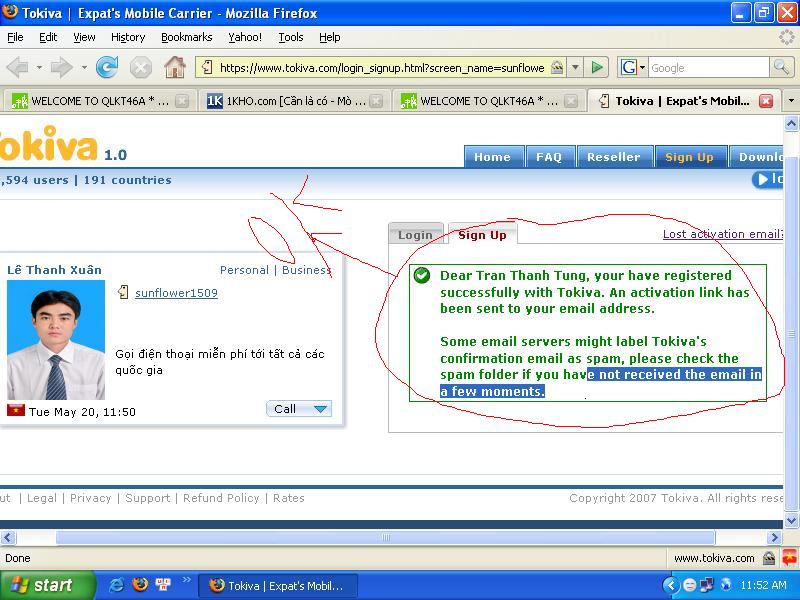
Task: Click the Stop loading button
Action: coord(140,67)
